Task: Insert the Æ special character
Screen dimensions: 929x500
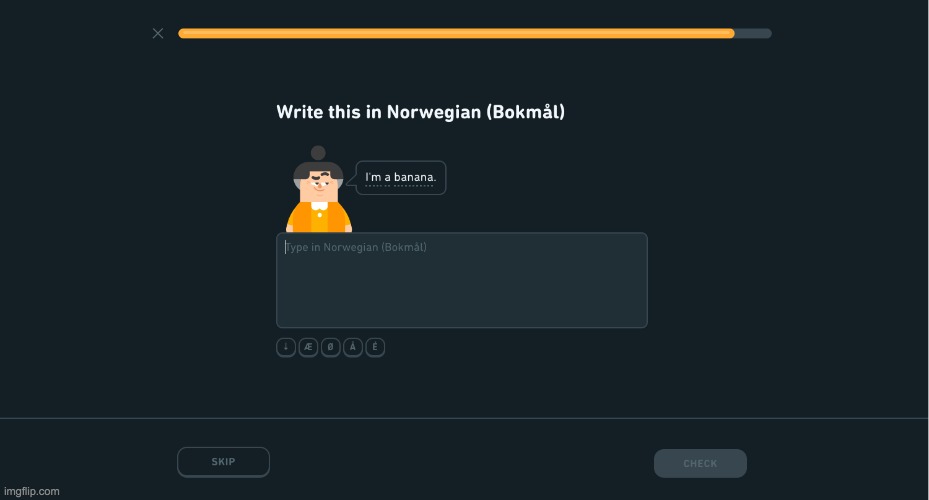Action: (x=308, y=347)
